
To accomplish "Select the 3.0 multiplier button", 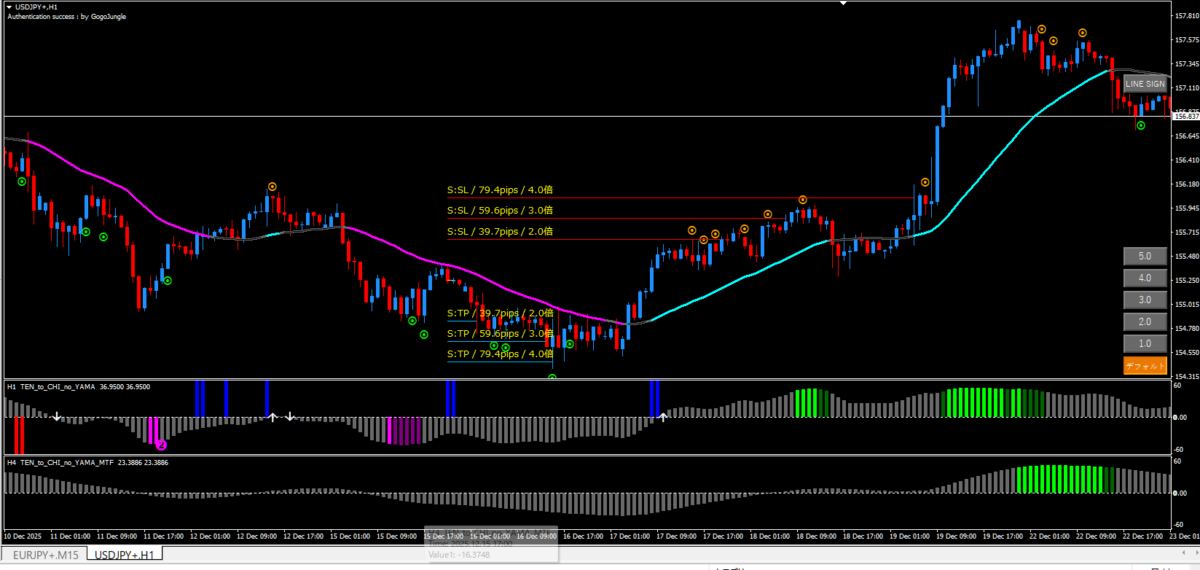I will [x=1145, y=299].
